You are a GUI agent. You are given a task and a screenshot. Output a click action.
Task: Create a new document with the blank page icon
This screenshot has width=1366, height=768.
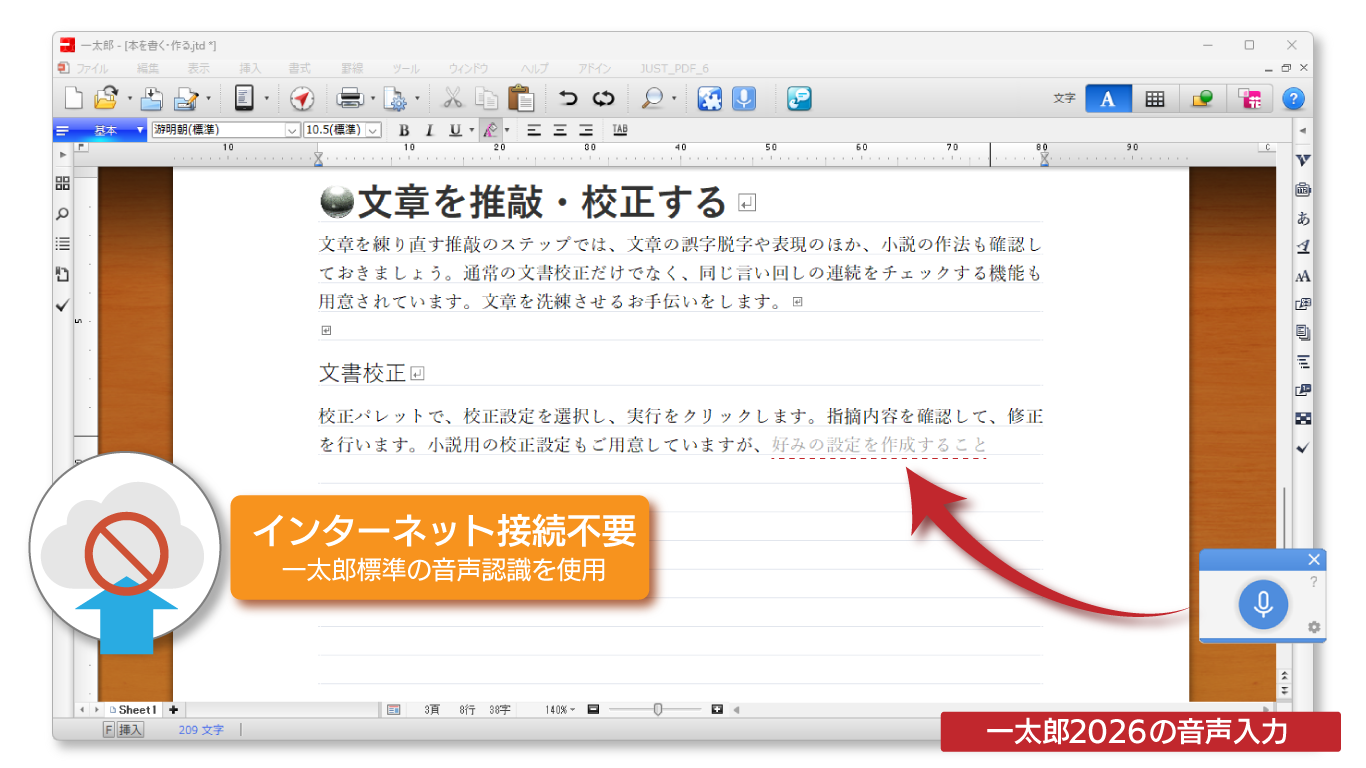[x=74, y=98]
